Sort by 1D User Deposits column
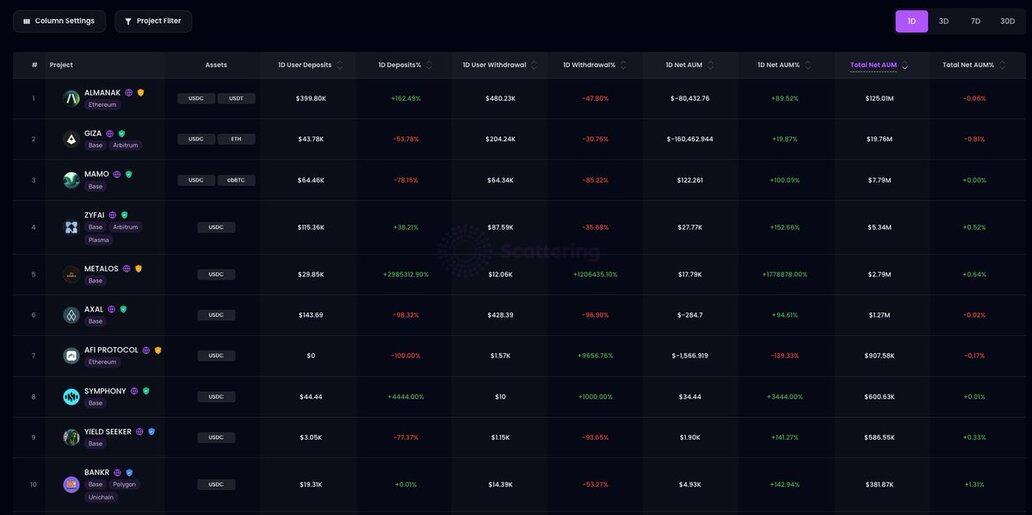Screen dimensions: 1032x515 (x=305, y=65)
